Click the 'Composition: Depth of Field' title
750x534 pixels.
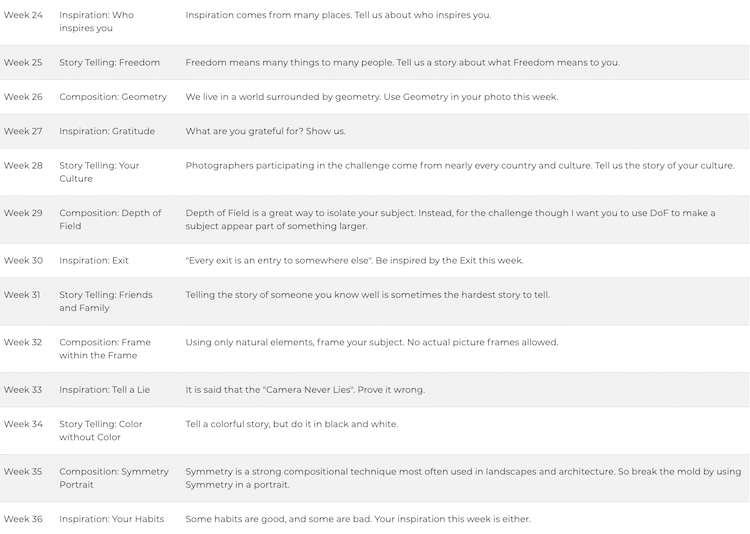pyautogui.click(x=110, y=219)
